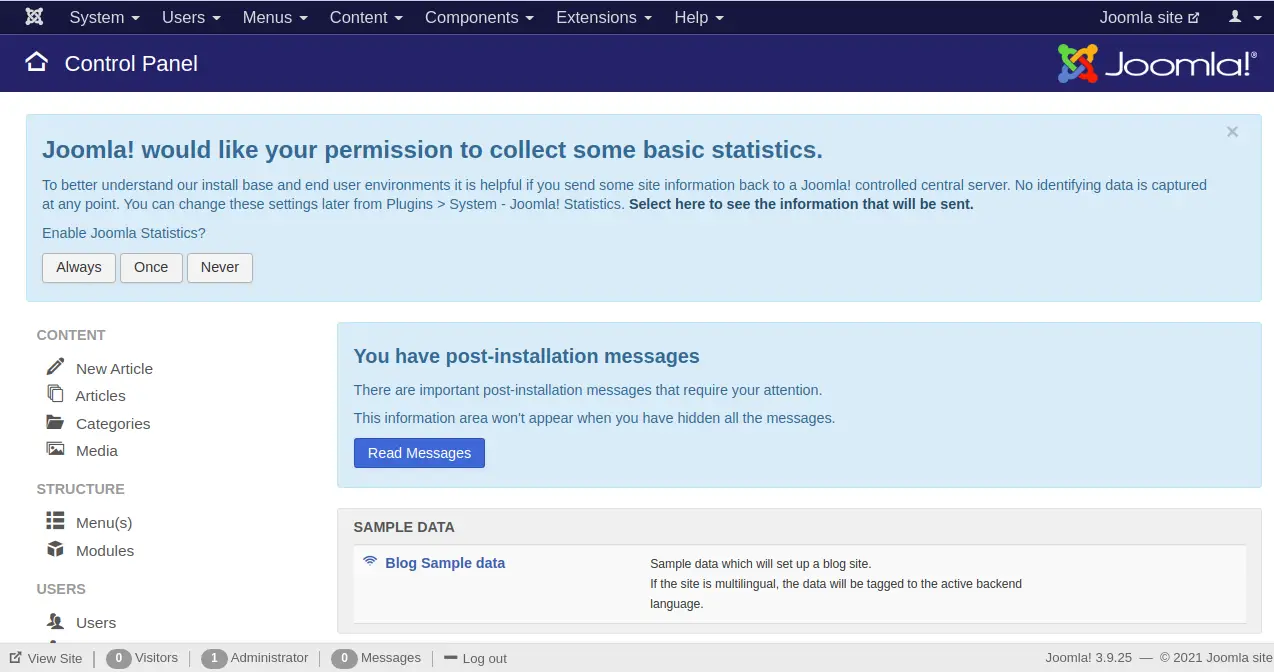1274x672 pixels.
Task: Click the Messages count badge
Action: tap(344, 658)
